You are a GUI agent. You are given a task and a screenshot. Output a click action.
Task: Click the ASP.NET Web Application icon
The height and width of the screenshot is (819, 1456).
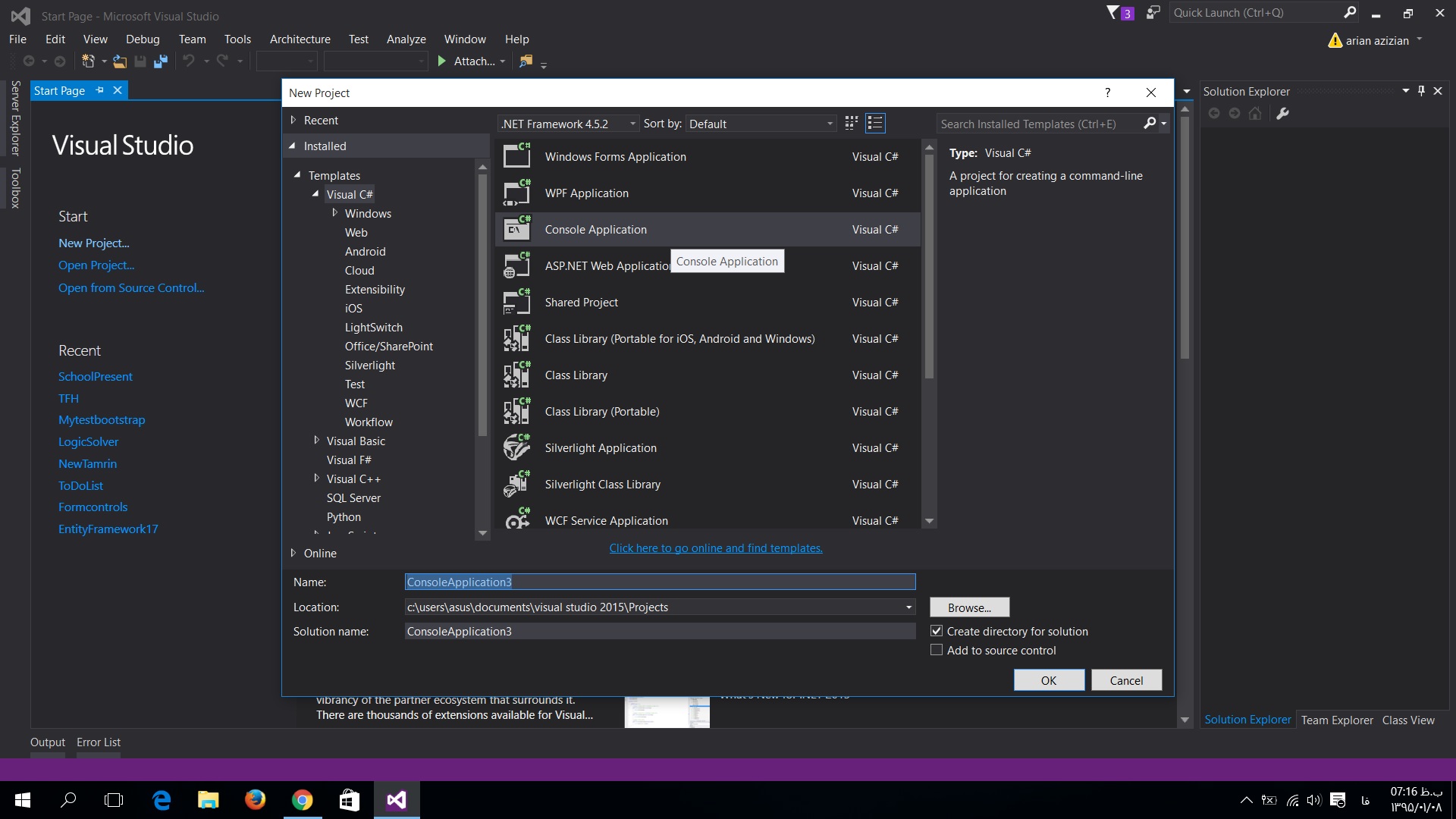coord(517,265)
